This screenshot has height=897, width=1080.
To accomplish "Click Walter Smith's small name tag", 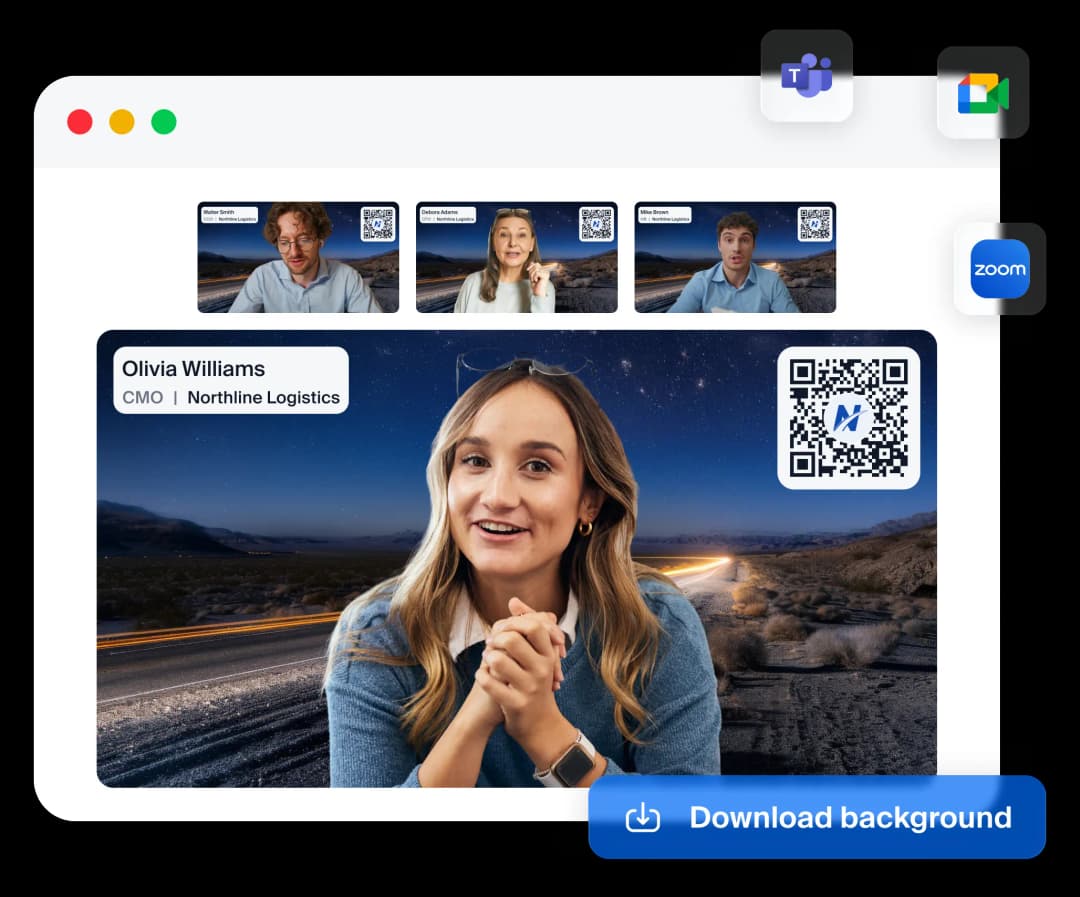I will tap(229, 215).
